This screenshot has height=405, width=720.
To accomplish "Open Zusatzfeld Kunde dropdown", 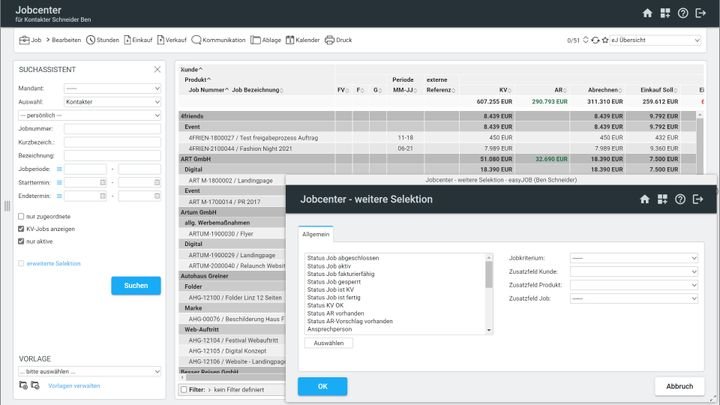I will (634, 271).
